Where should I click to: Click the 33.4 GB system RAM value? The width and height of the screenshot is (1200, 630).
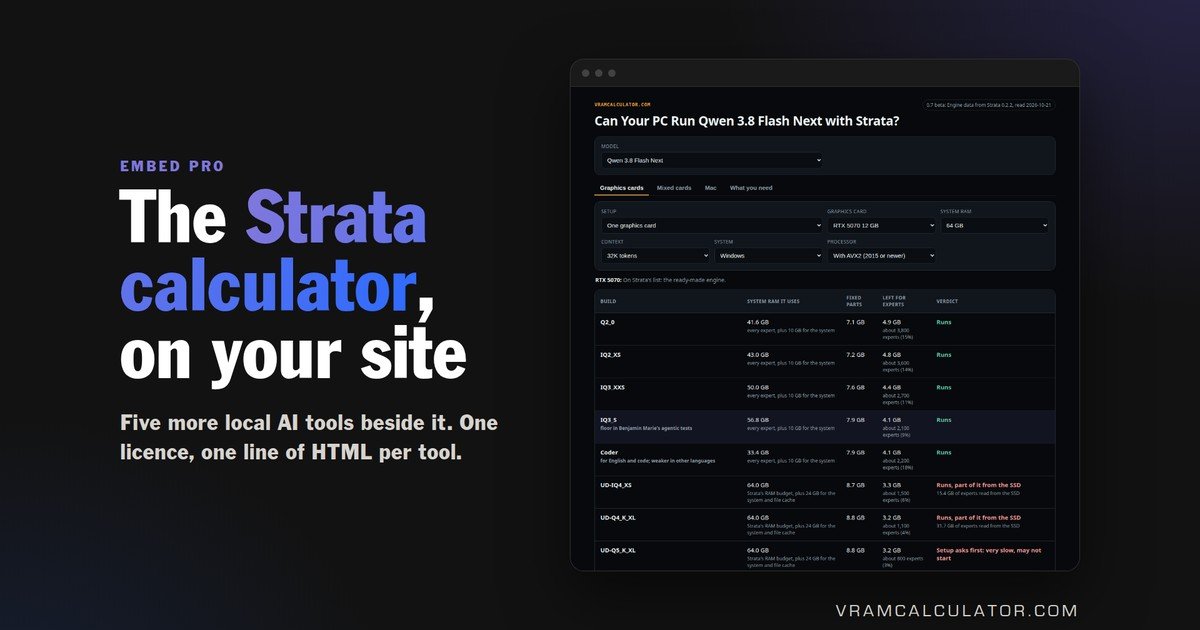point(758,452)
